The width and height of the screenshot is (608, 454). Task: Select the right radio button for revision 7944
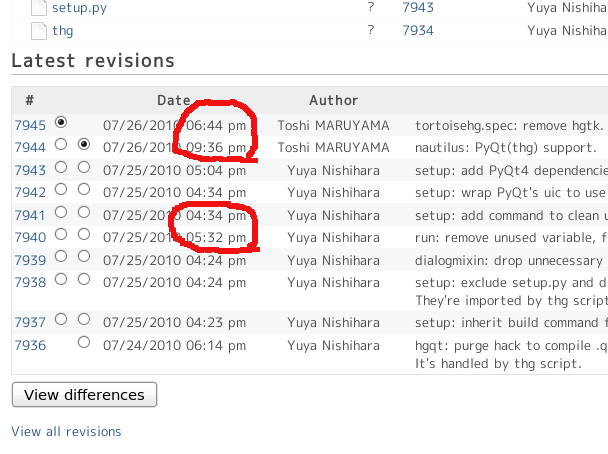click(x=84, y=145)
